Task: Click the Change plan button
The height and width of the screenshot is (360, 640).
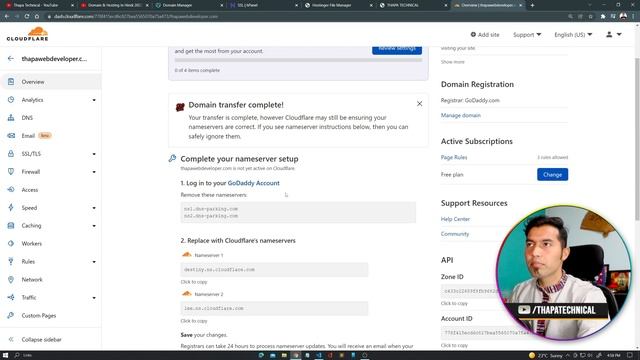Action: 552,174
